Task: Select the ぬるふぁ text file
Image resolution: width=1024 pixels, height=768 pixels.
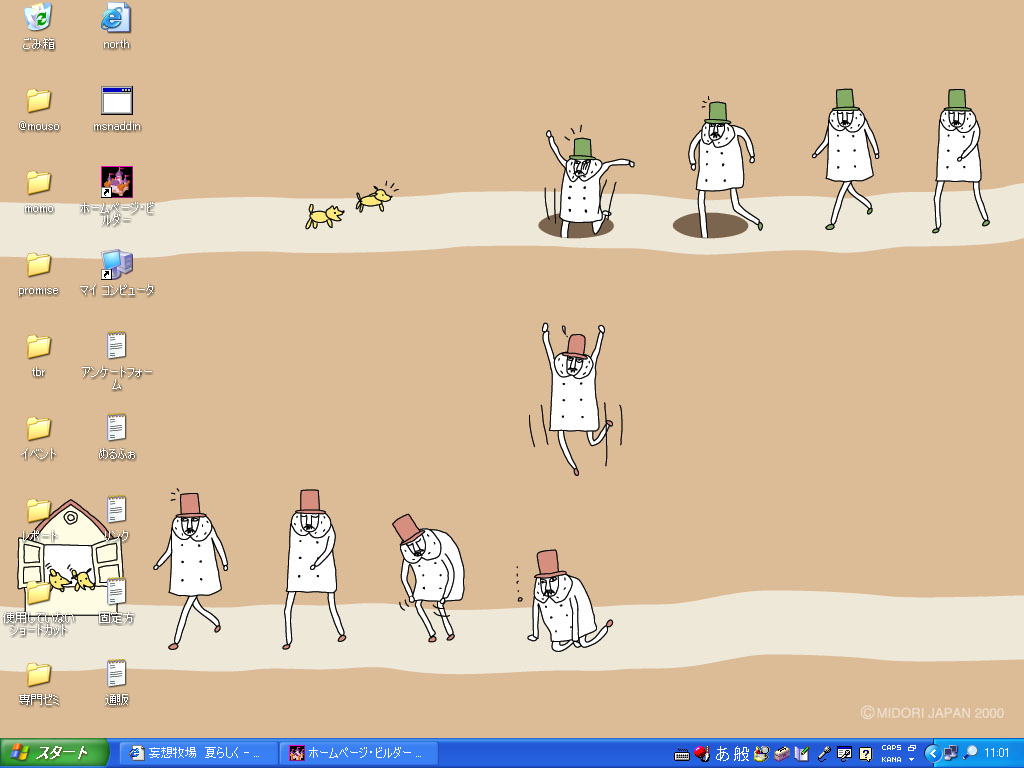Action: pyautogui.click(x=117, y=438)
